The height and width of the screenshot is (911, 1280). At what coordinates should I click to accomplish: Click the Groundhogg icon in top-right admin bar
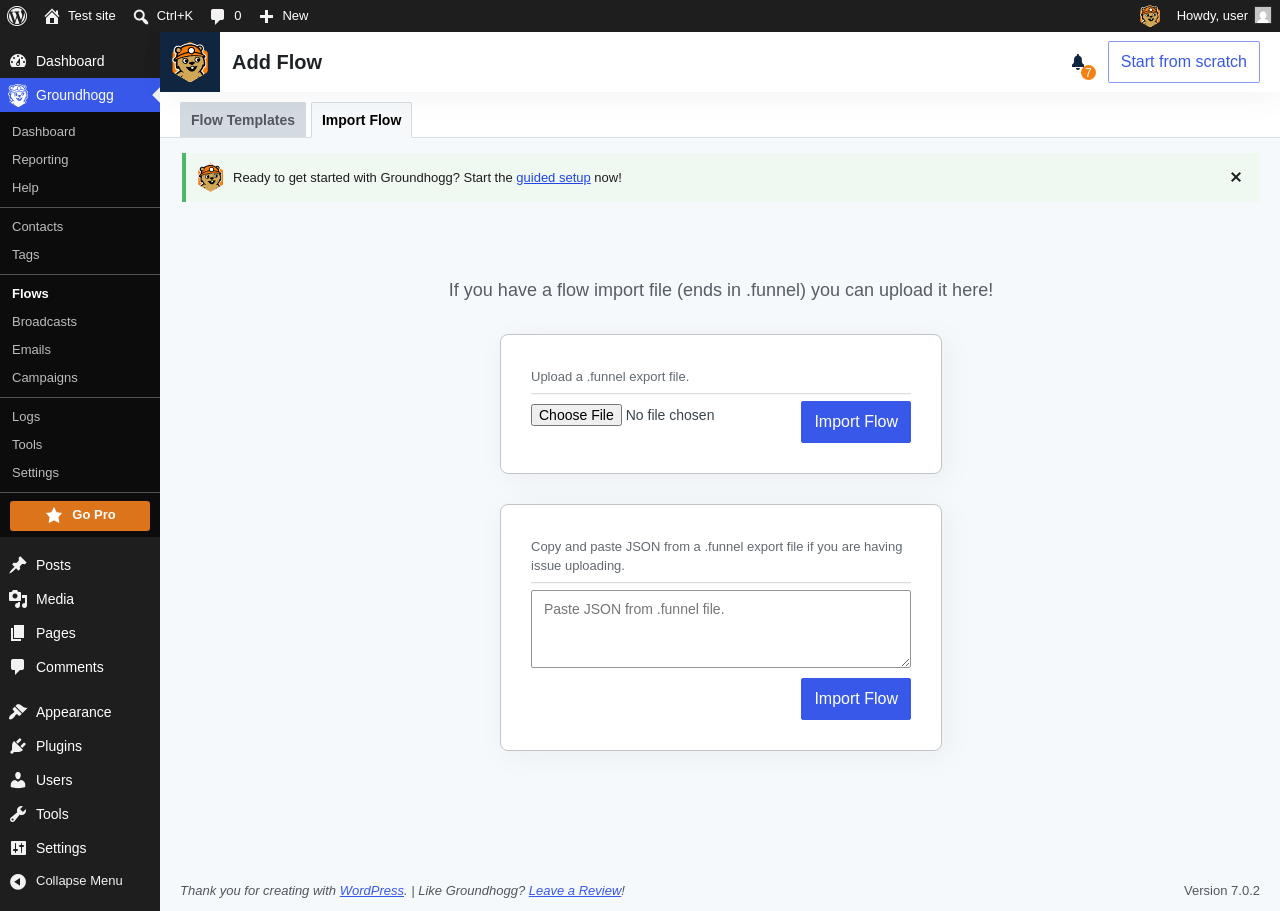1150,16
